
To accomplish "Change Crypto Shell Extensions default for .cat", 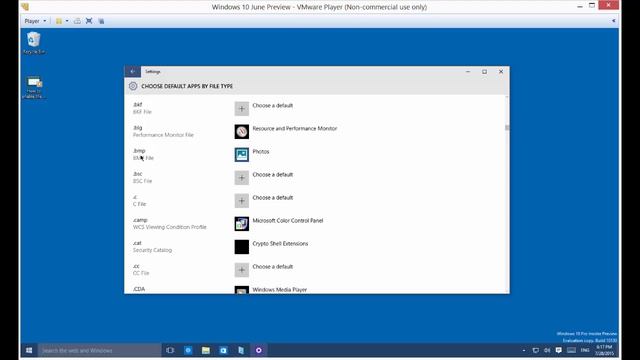I will [242, 247].
